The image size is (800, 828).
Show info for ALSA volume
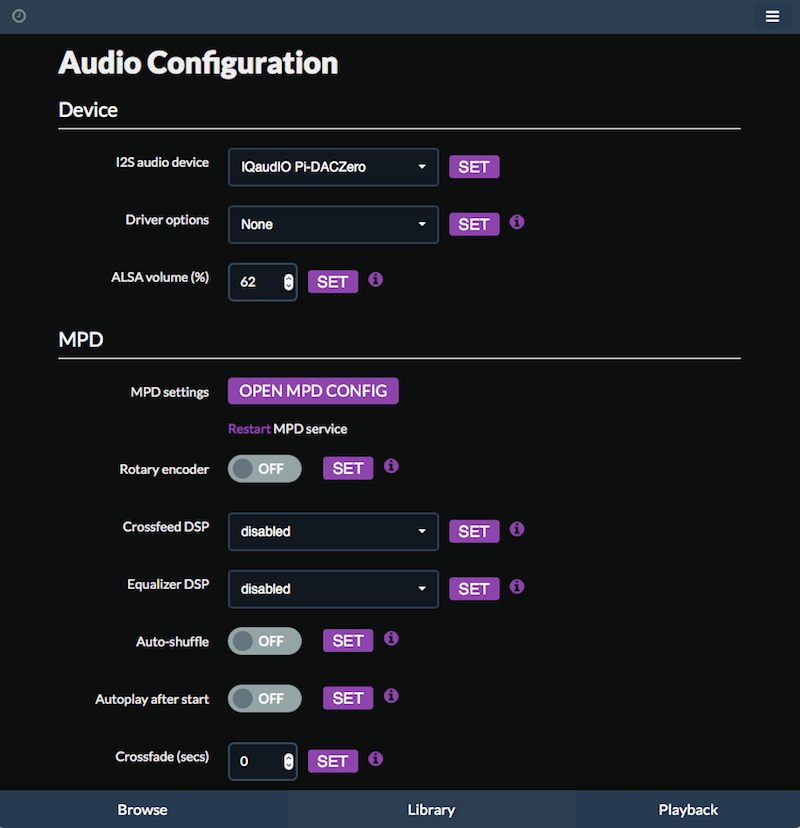click(375, 279)
